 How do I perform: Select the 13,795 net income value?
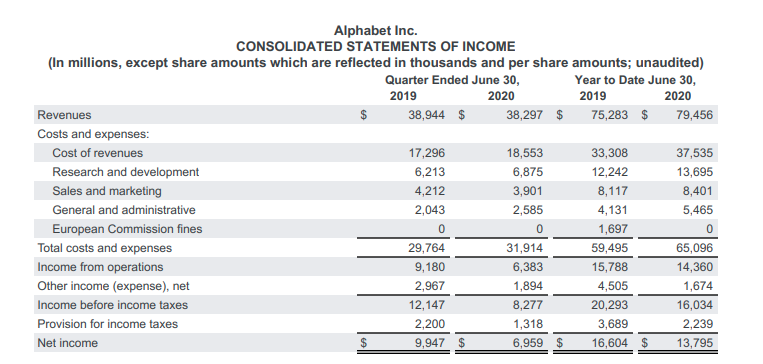[694, 343]
